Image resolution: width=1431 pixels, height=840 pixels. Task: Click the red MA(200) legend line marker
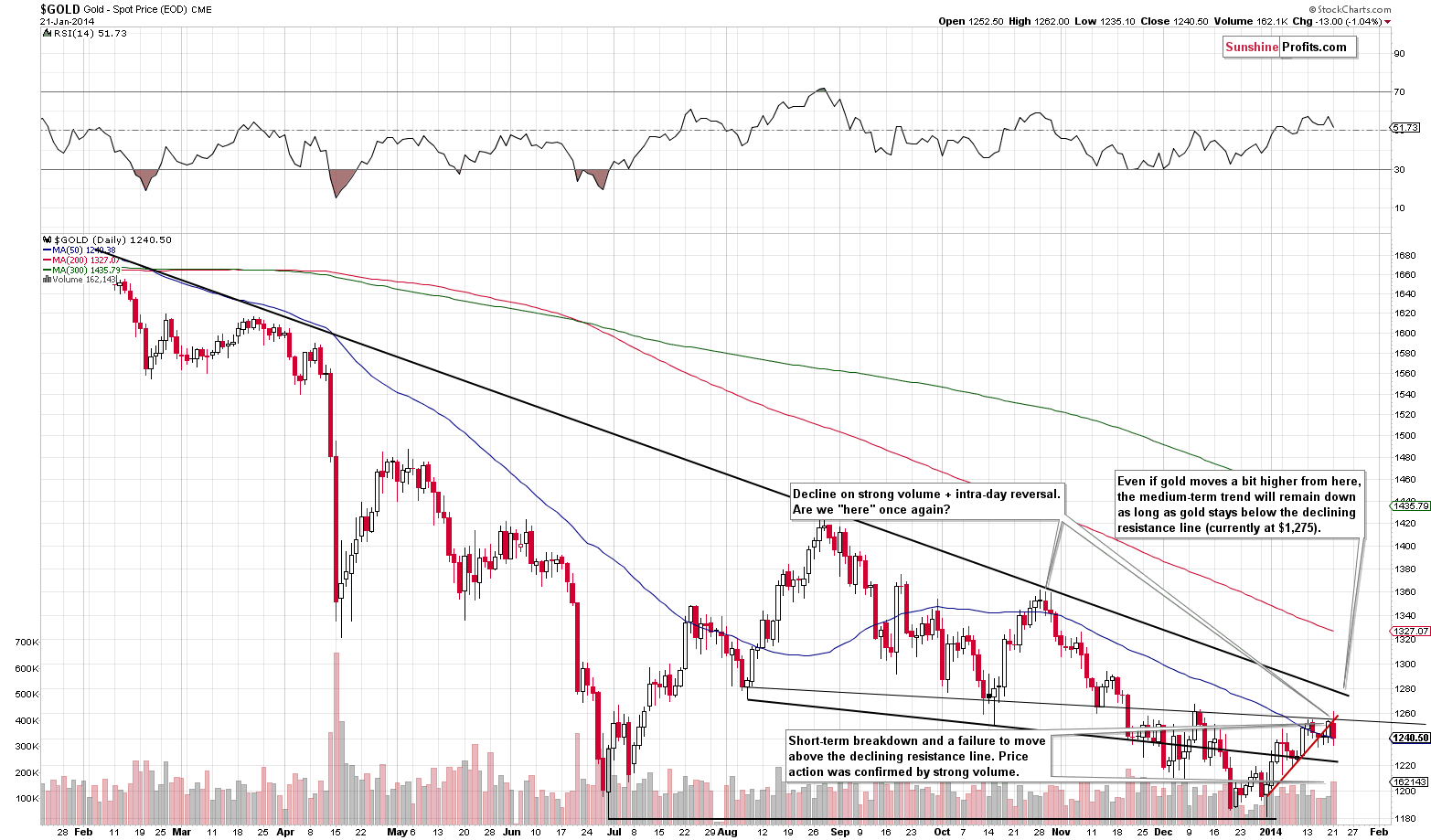point(47,260)
